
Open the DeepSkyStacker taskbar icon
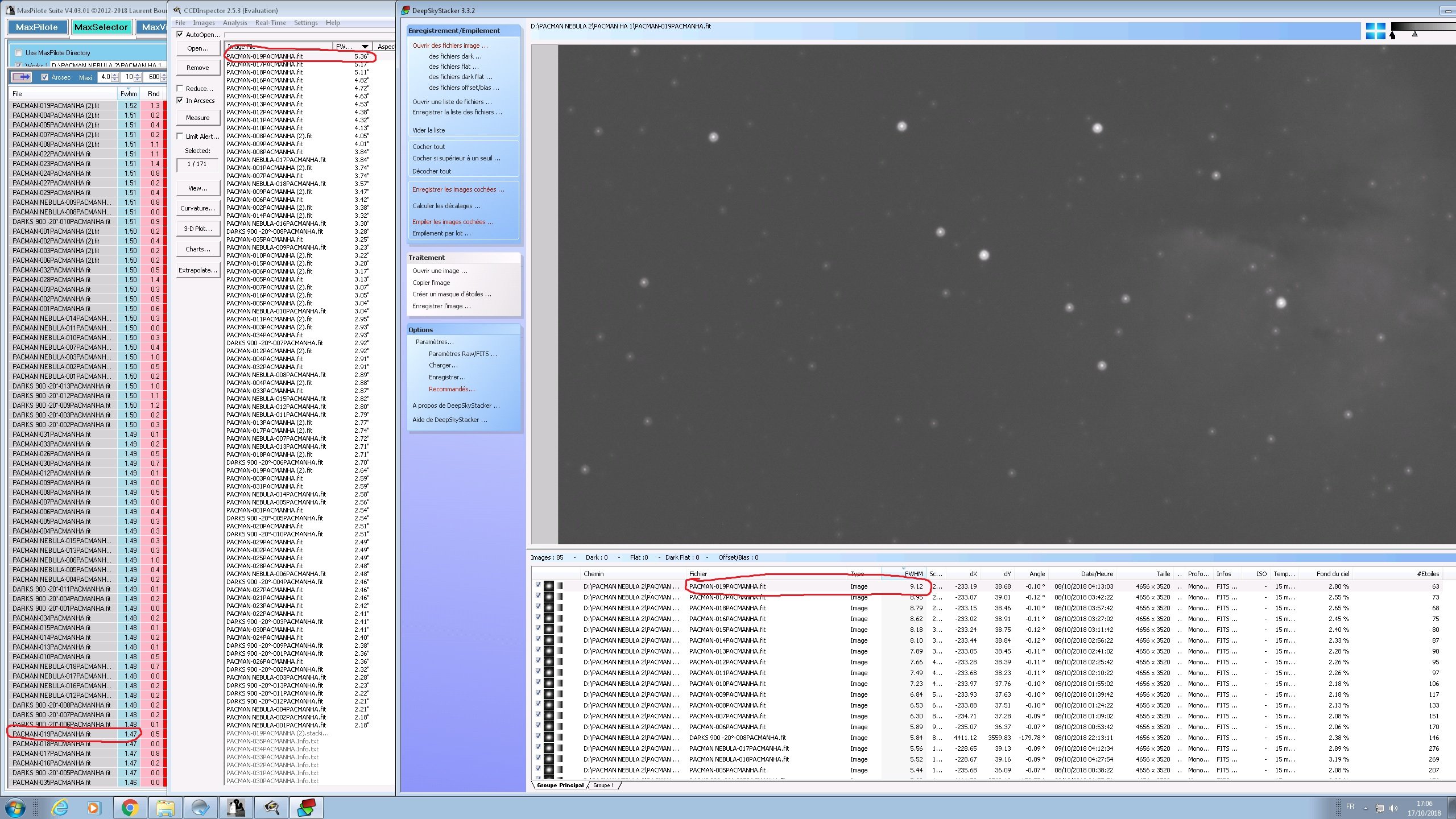307,808
